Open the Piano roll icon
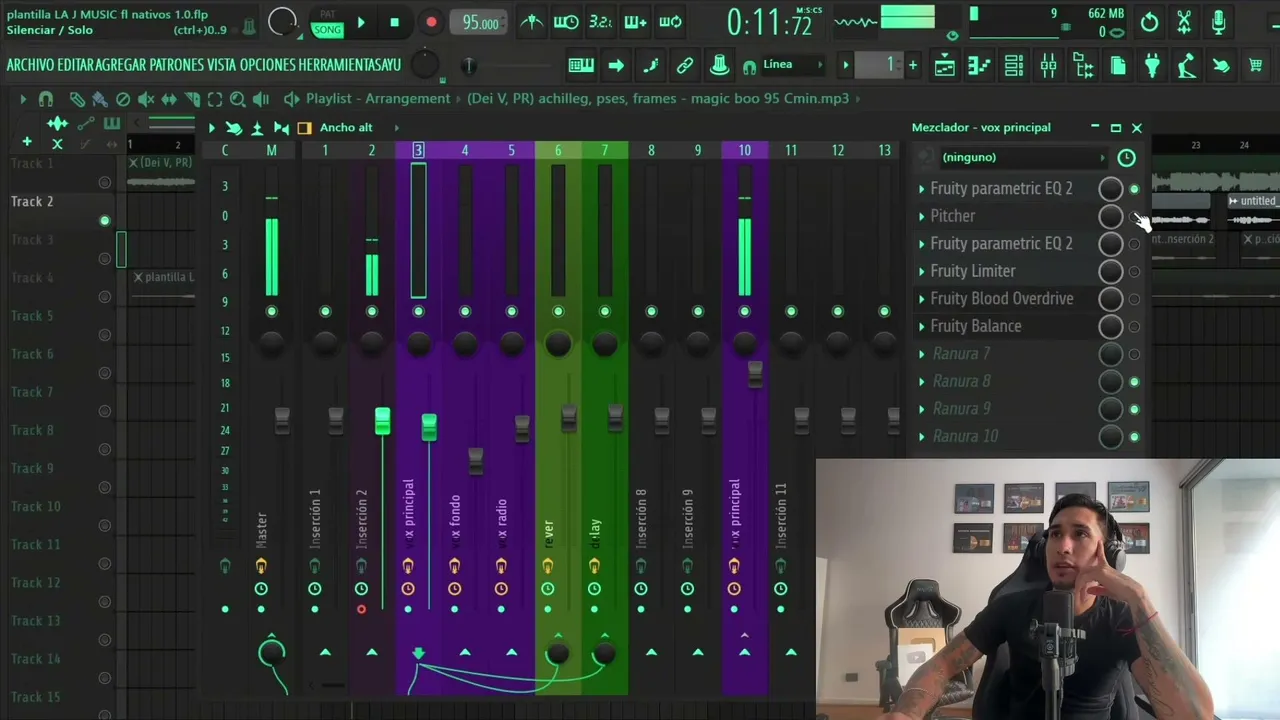Image resolution: width=1280 pixels, height=720 pixels. point(979,66)
